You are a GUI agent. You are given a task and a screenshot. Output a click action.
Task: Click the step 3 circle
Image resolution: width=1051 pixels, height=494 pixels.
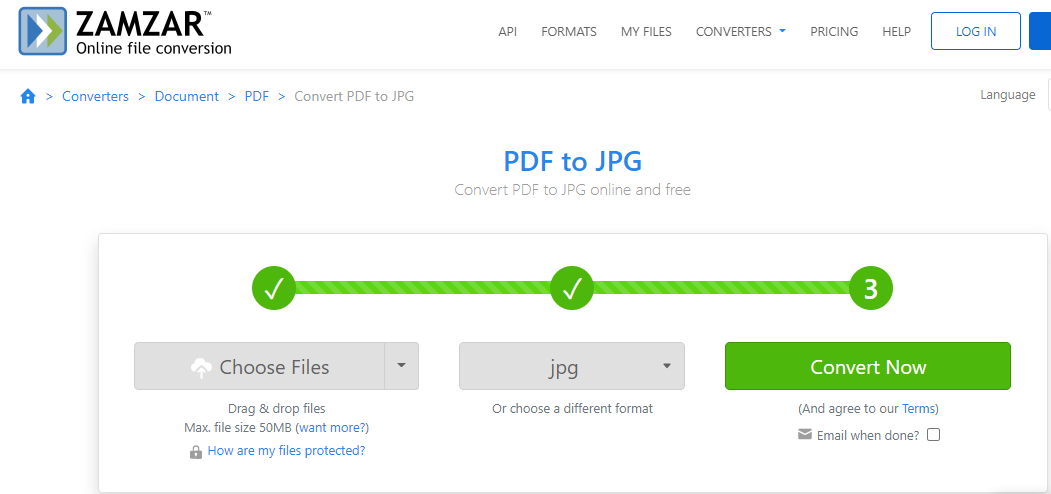pyautogui.click(x=871, y=288)
